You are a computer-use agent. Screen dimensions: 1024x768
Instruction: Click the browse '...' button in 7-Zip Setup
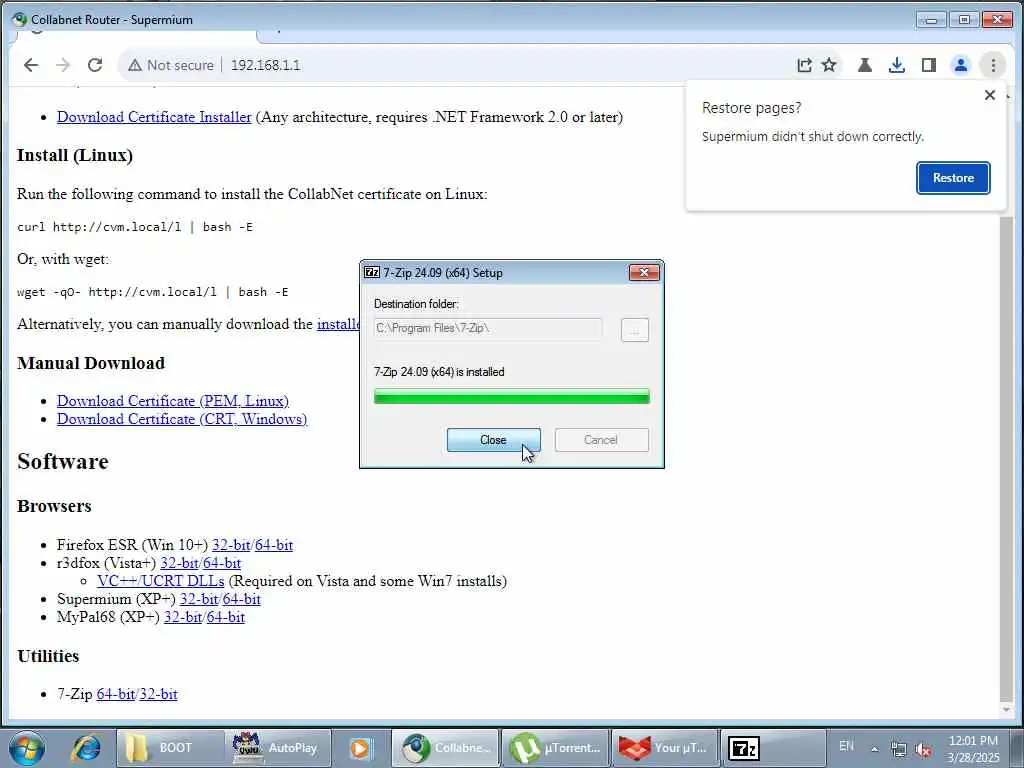[x=635, y=330]
